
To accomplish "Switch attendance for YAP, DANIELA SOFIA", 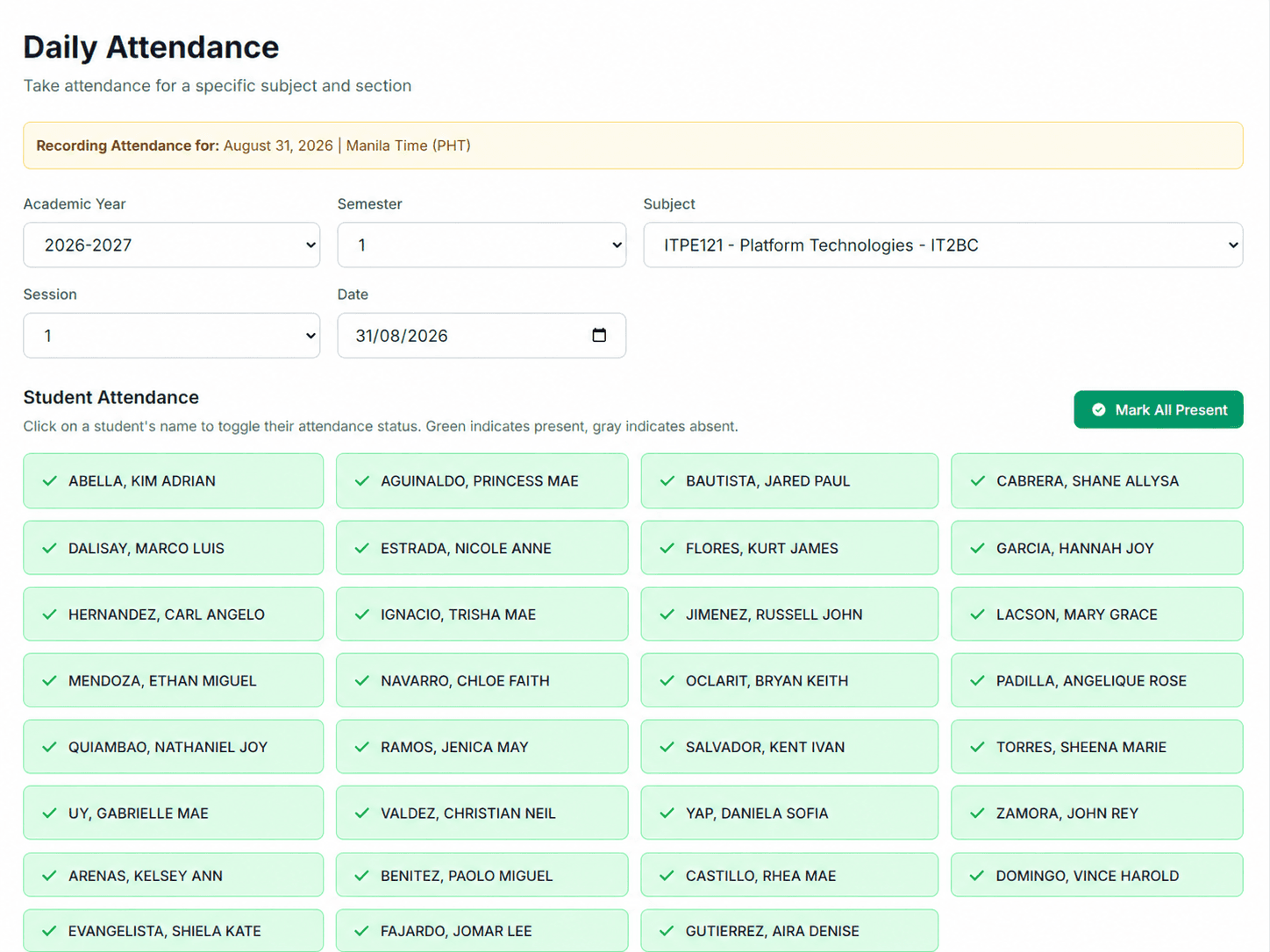I will (789, 813).
